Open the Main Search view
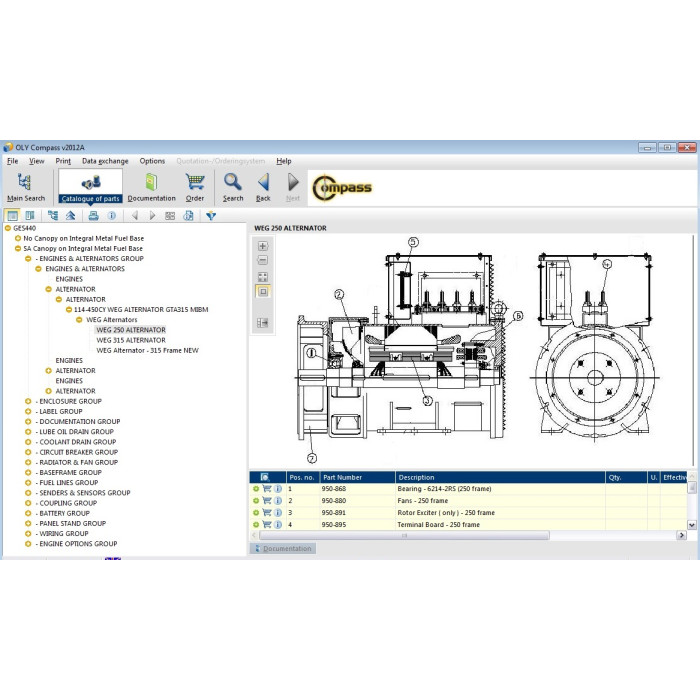 [x=26, y=187]
